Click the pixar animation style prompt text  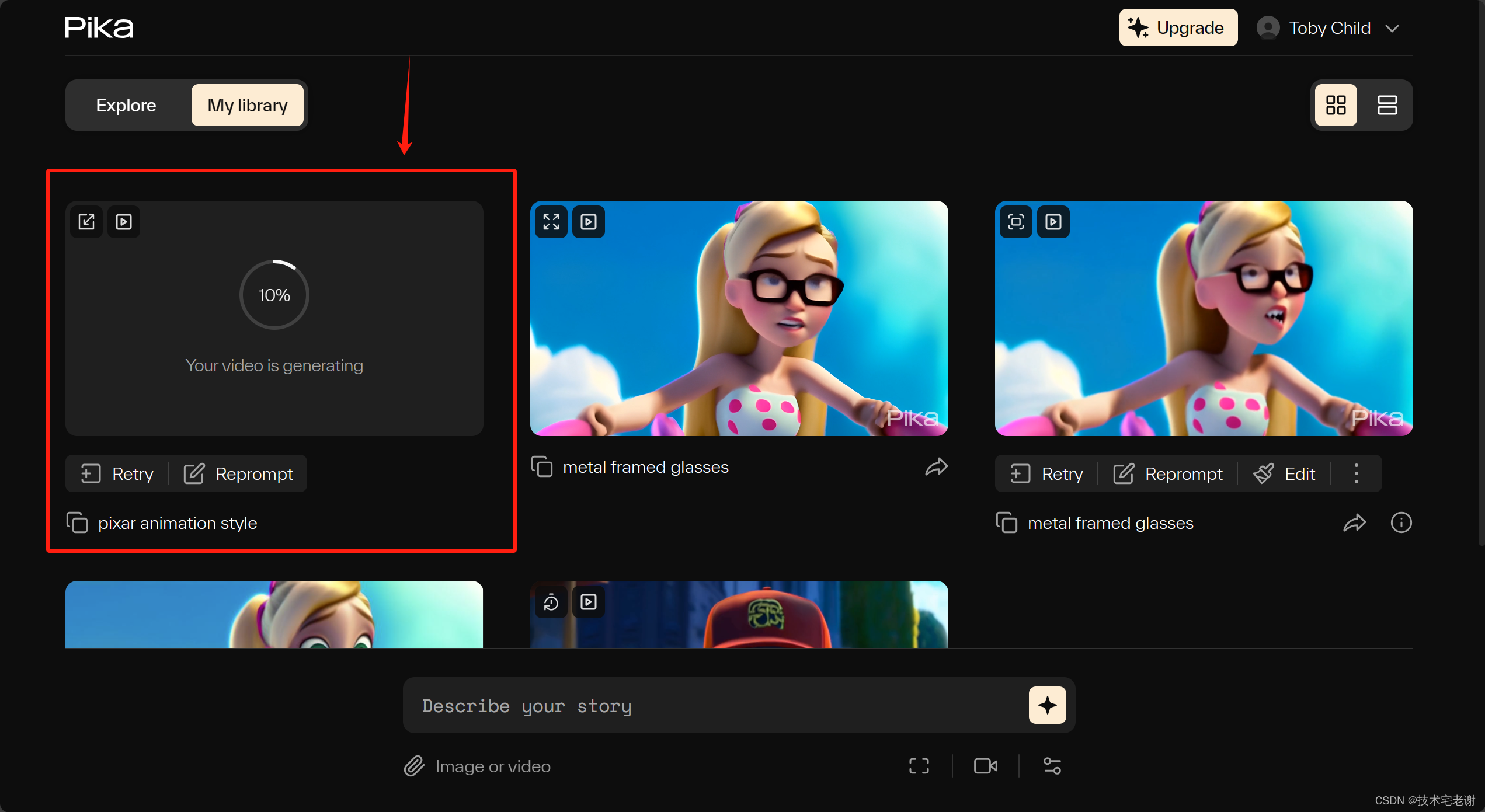pos(178,523)
